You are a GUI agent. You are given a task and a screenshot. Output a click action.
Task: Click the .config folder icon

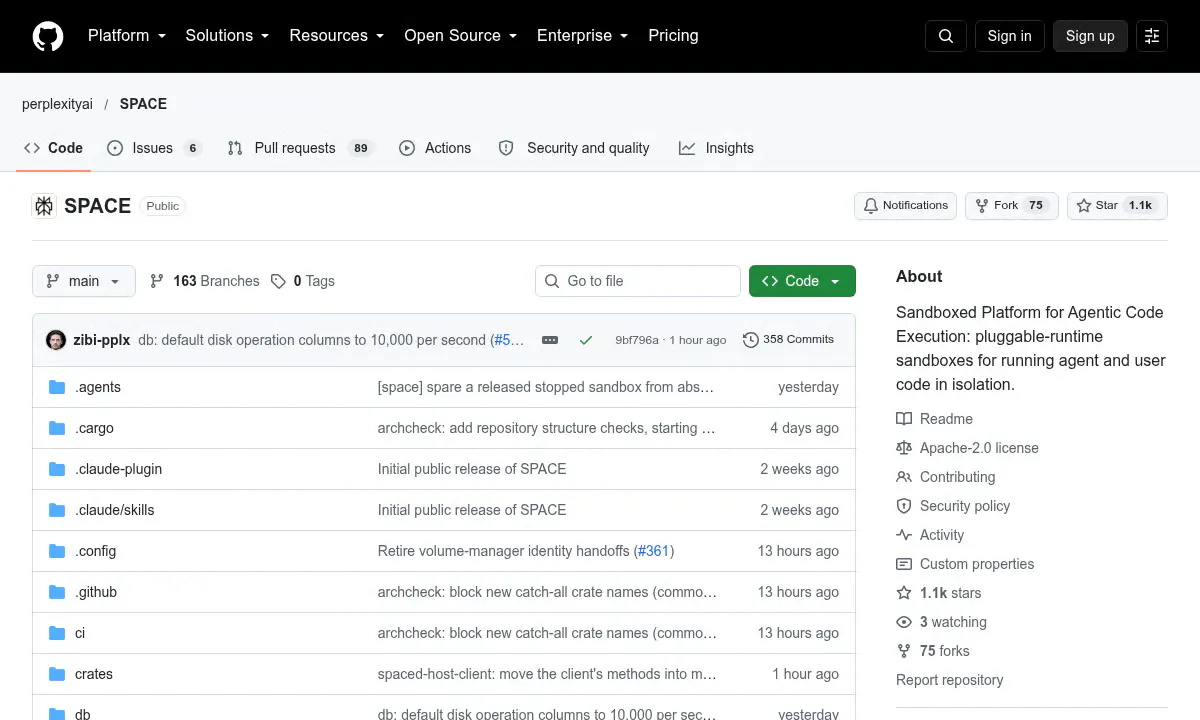tap(57, 551)
